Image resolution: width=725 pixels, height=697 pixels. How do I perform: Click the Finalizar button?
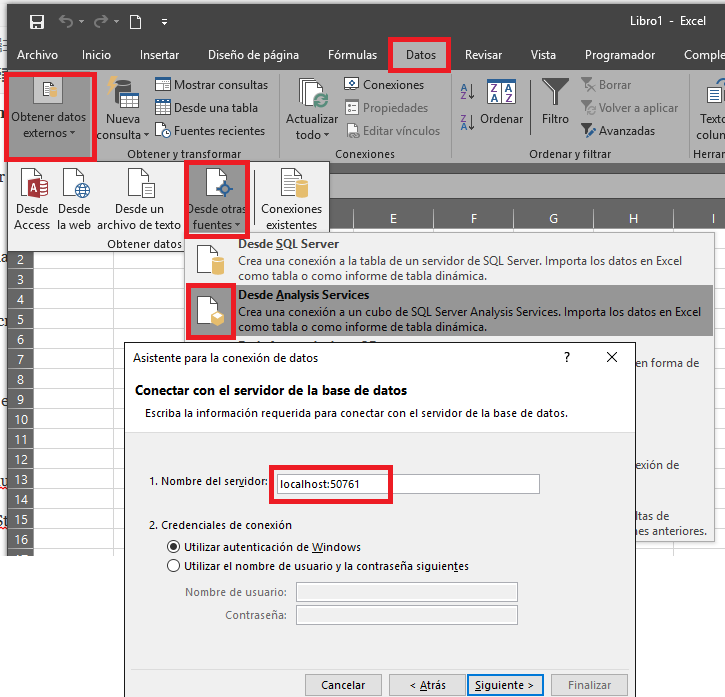589,685
